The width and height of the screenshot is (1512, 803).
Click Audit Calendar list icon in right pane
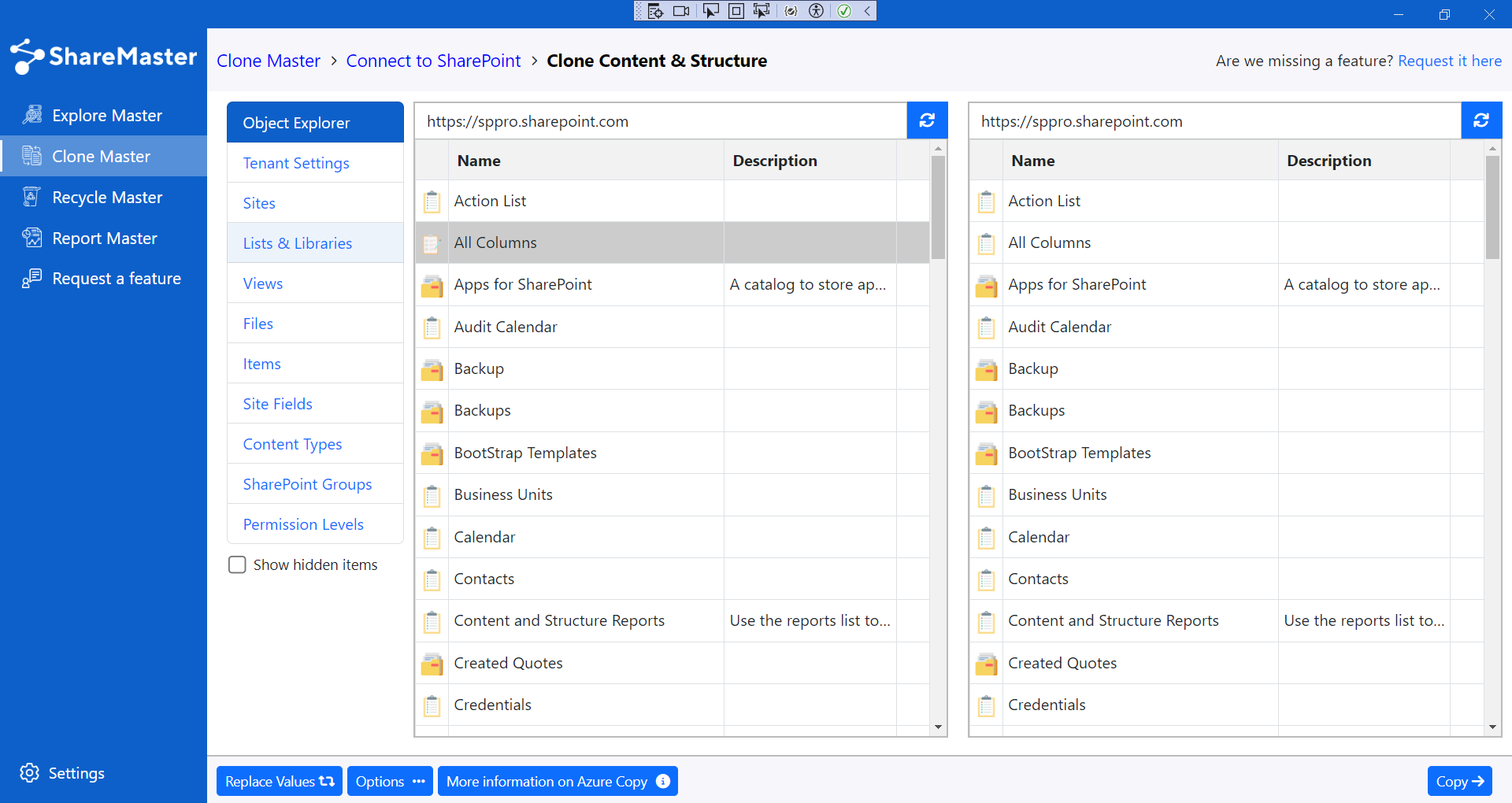coord(986,327)
